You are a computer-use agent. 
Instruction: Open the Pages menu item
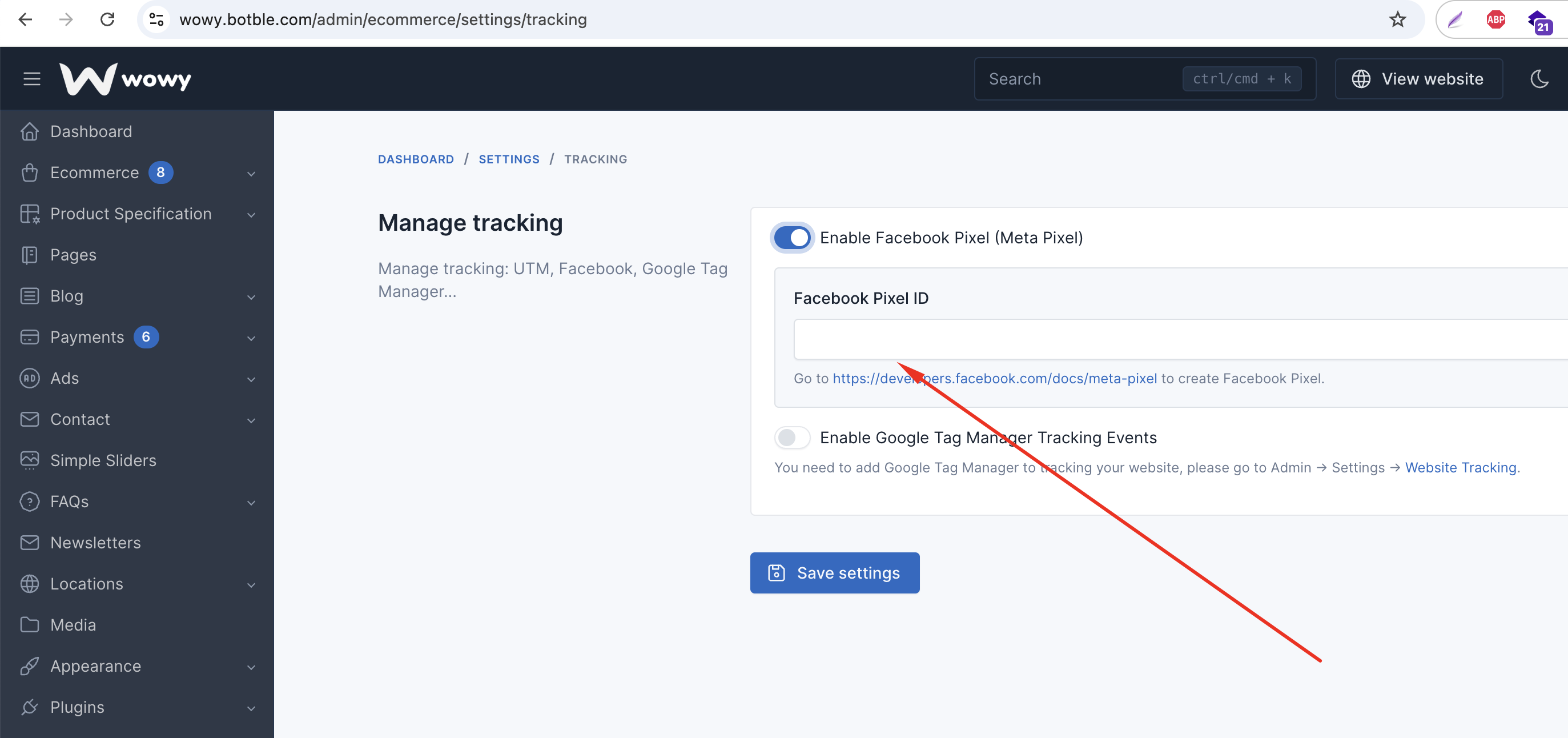[73, 255]
